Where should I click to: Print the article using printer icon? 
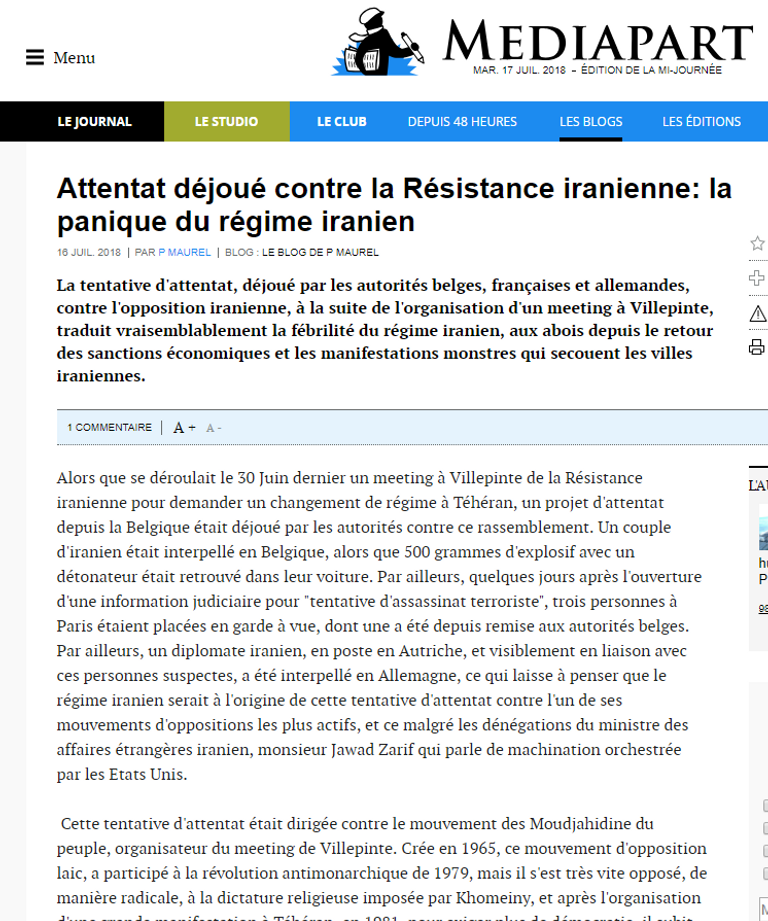757,347
